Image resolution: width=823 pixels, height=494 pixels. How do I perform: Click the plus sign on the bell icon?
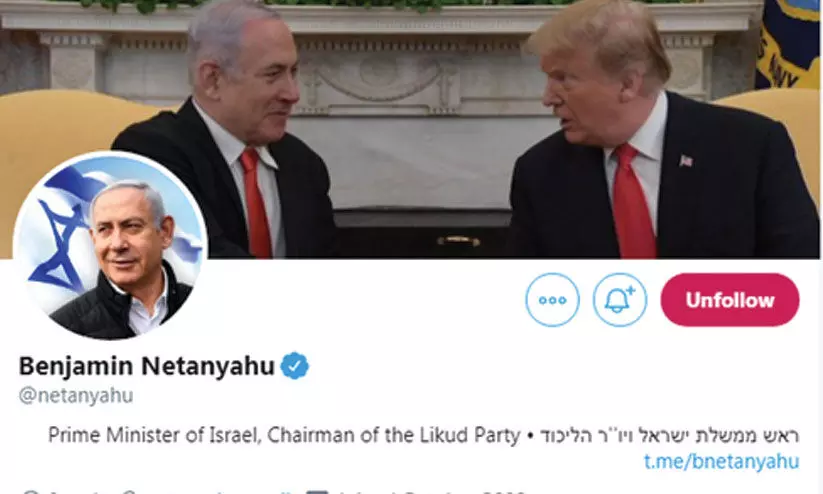pyautogui.click(x=630, y=290)
